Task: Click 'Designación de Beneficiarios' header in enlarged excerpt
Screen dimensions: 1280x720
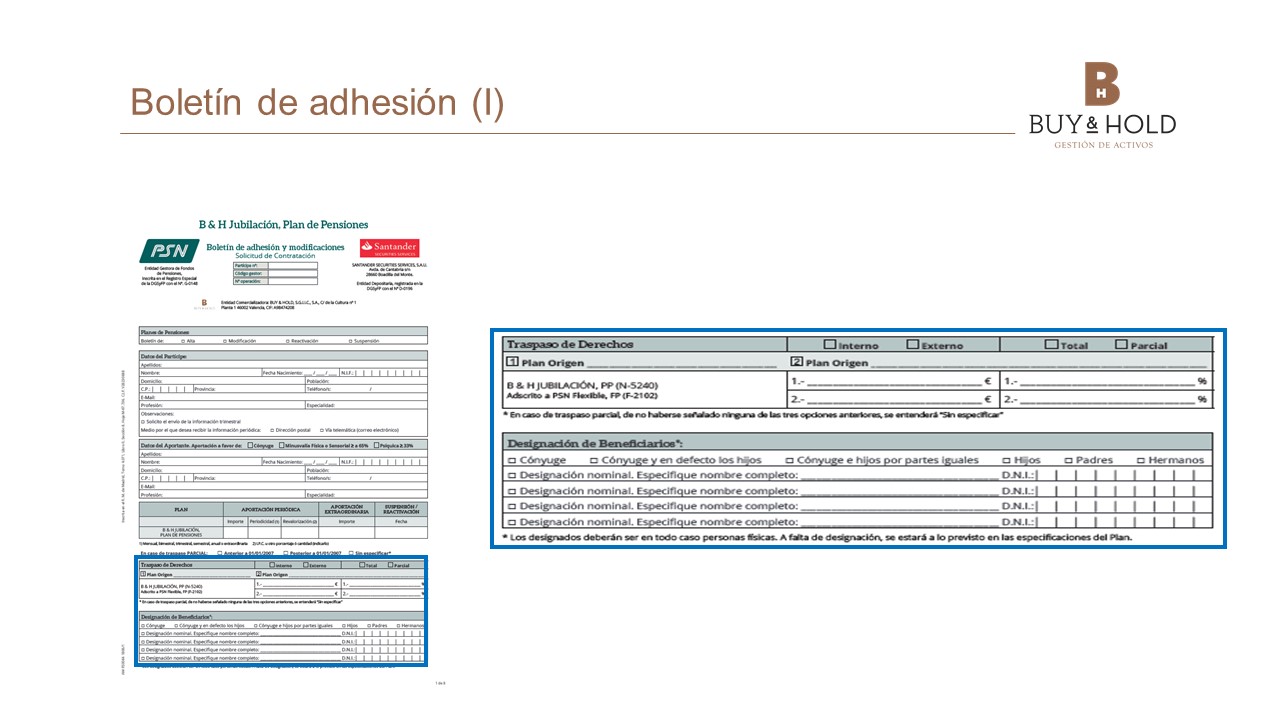Action: click(x=597, y=443)
